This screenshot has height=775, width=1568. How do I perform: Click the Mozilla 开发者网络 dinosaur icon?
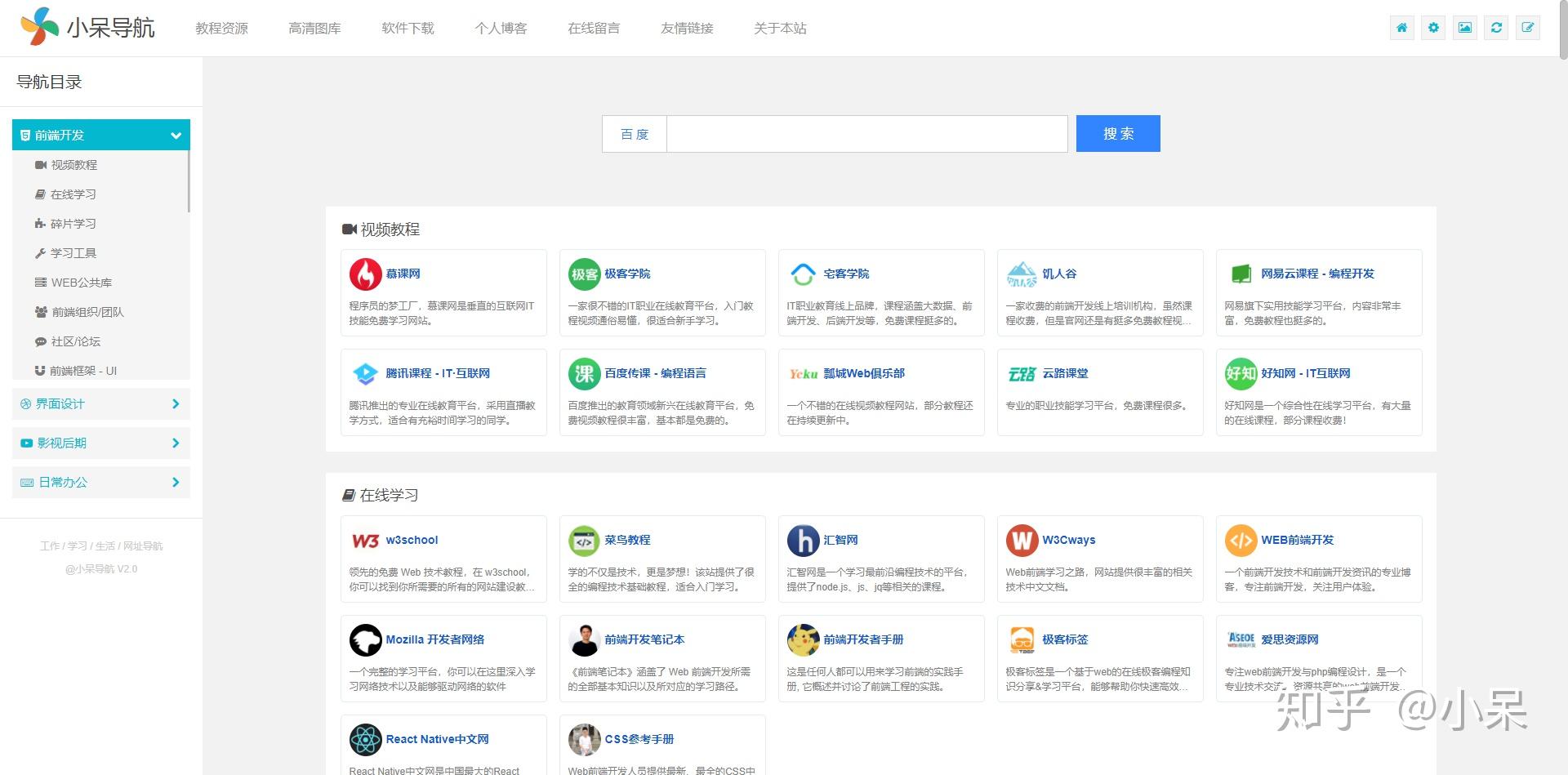coord(366,640)
